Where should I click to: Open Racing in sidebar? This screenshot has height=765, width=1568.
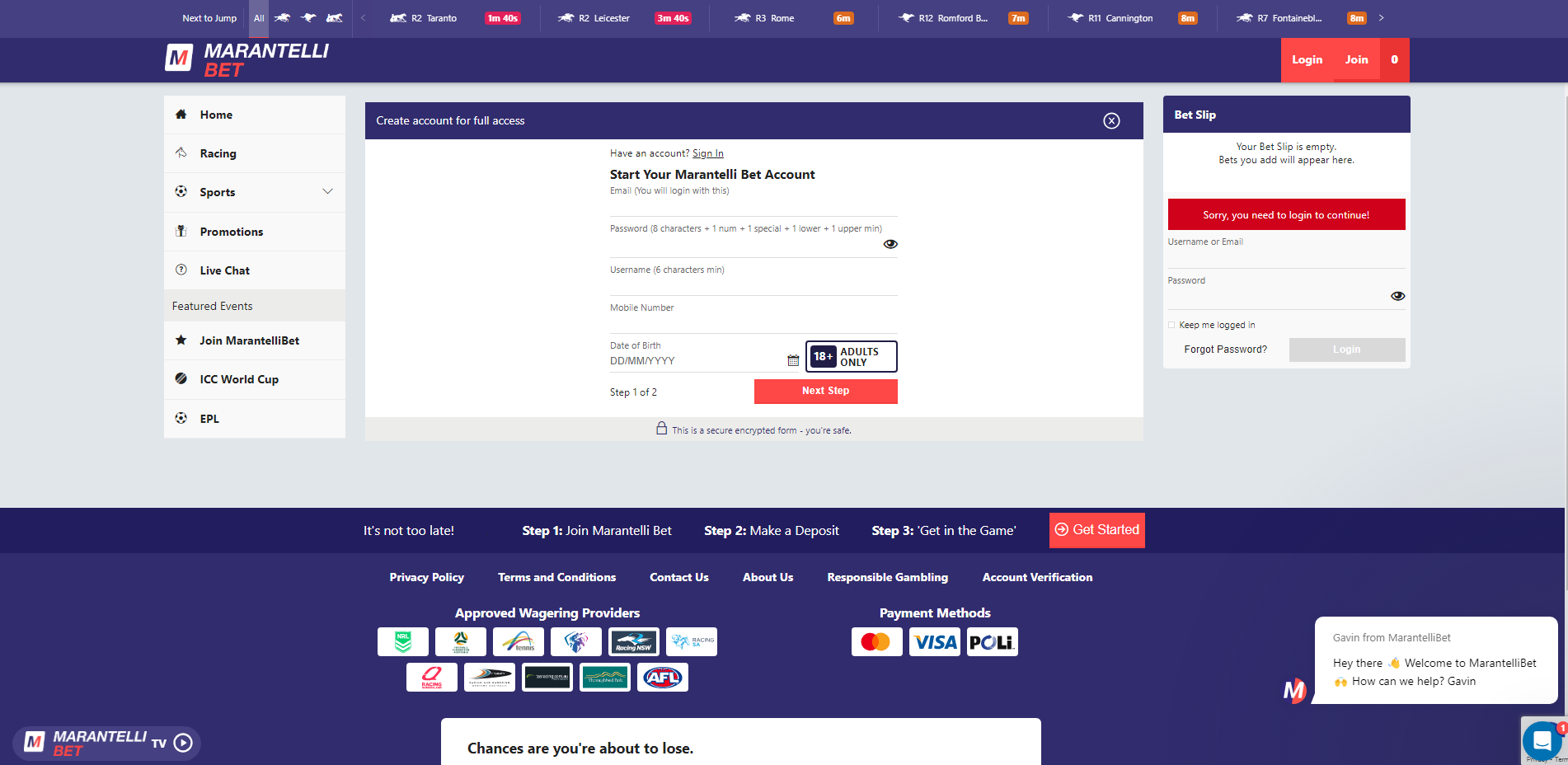(x=255, y=153)
